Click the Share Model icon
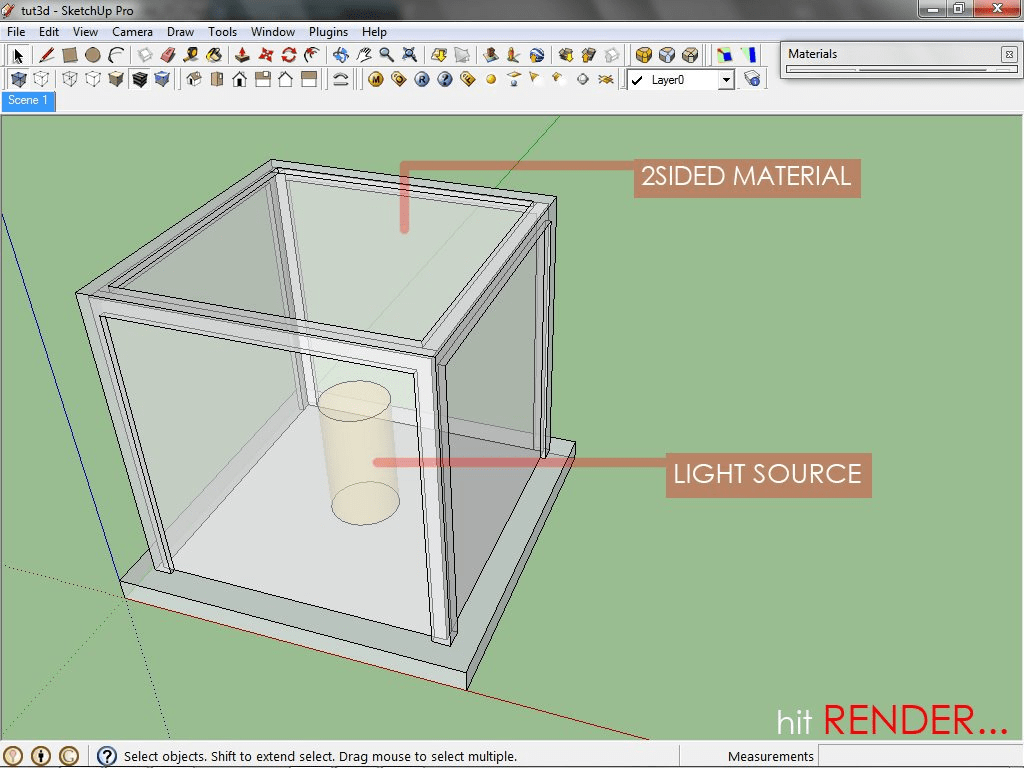 point(588,56)
